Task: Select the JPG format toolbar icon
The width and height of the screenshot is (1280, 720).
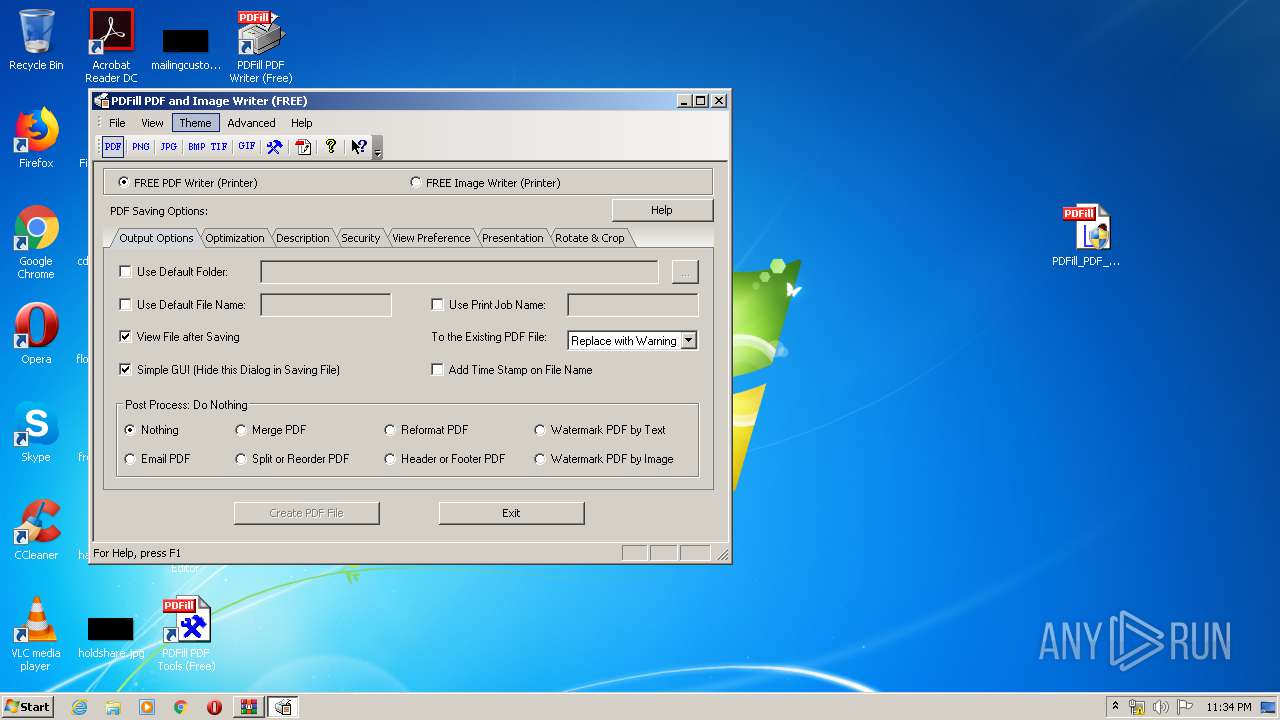Action: point(168,147)
